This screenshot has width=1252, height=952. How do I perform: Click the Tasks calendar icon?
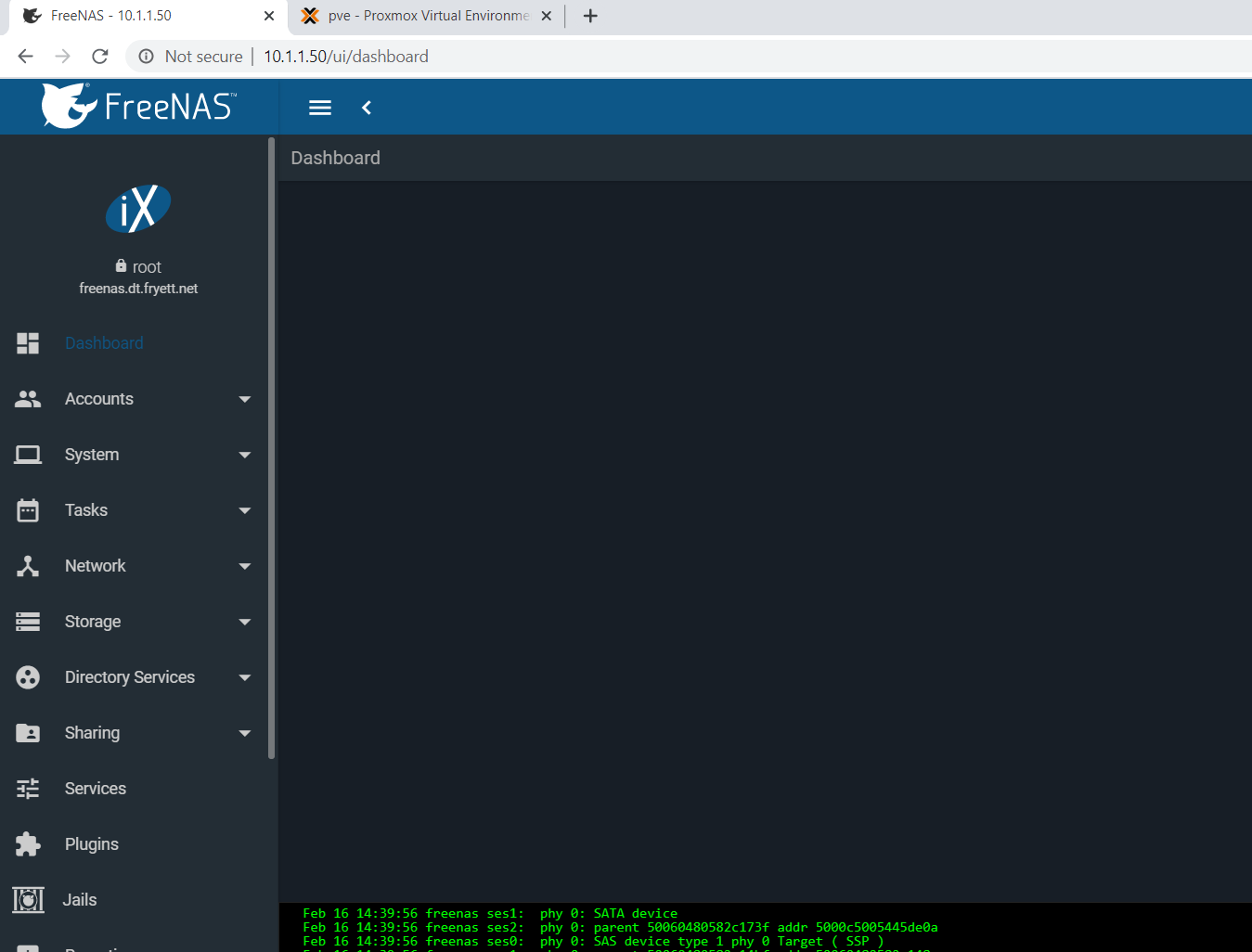(28, 510)
